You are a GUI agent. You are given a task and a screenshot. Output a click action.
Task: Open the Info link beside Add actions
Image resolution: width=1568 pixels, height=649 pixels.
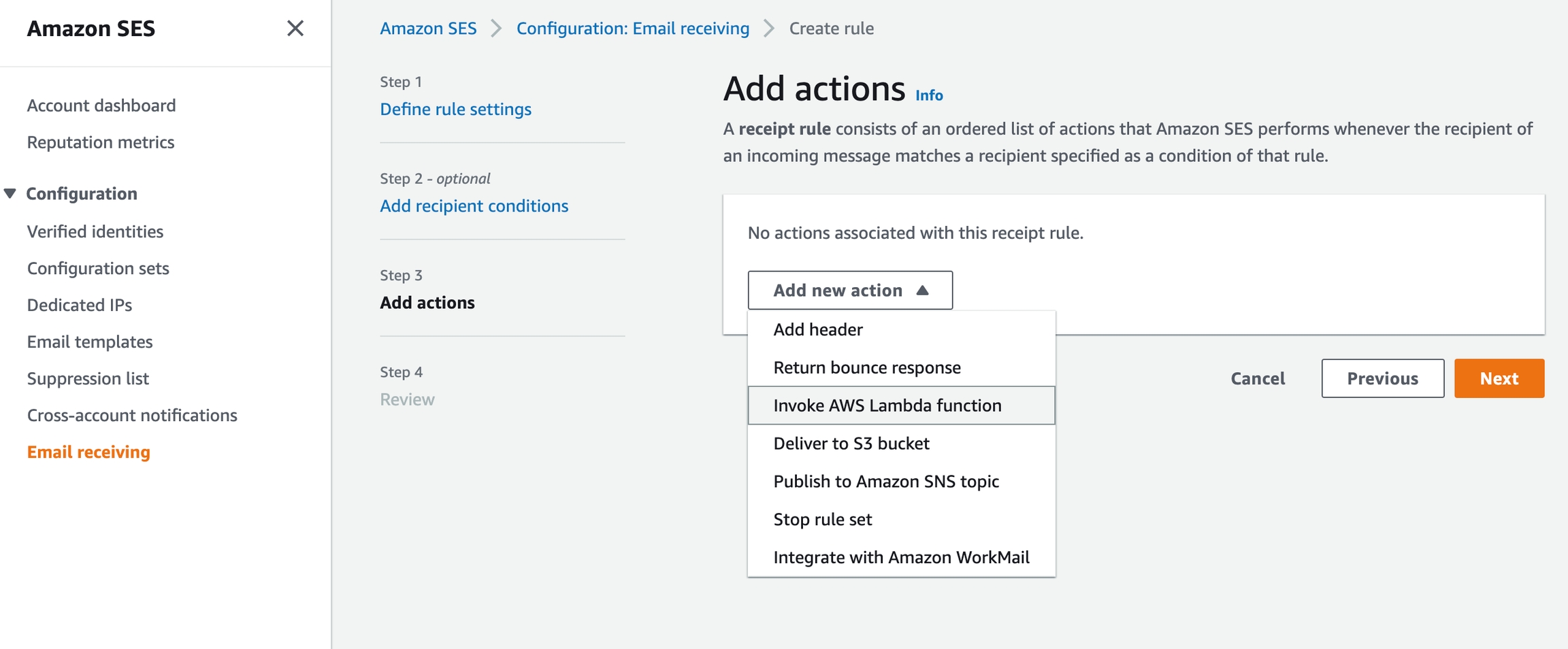(929, 95)
